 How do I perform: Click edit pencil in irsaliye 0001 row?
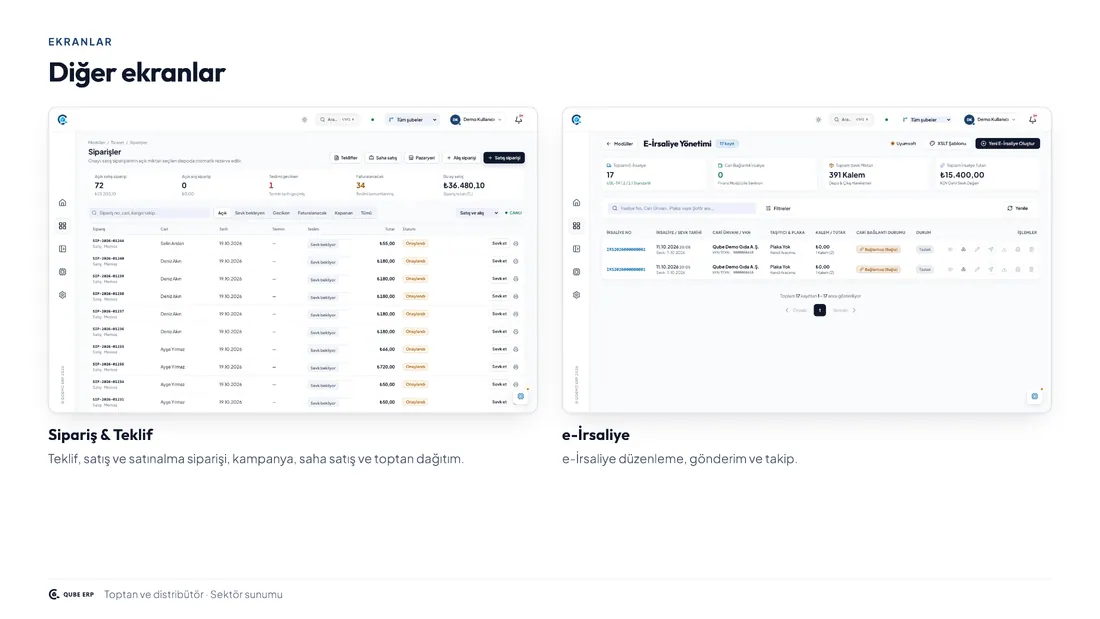click(977, 269)
